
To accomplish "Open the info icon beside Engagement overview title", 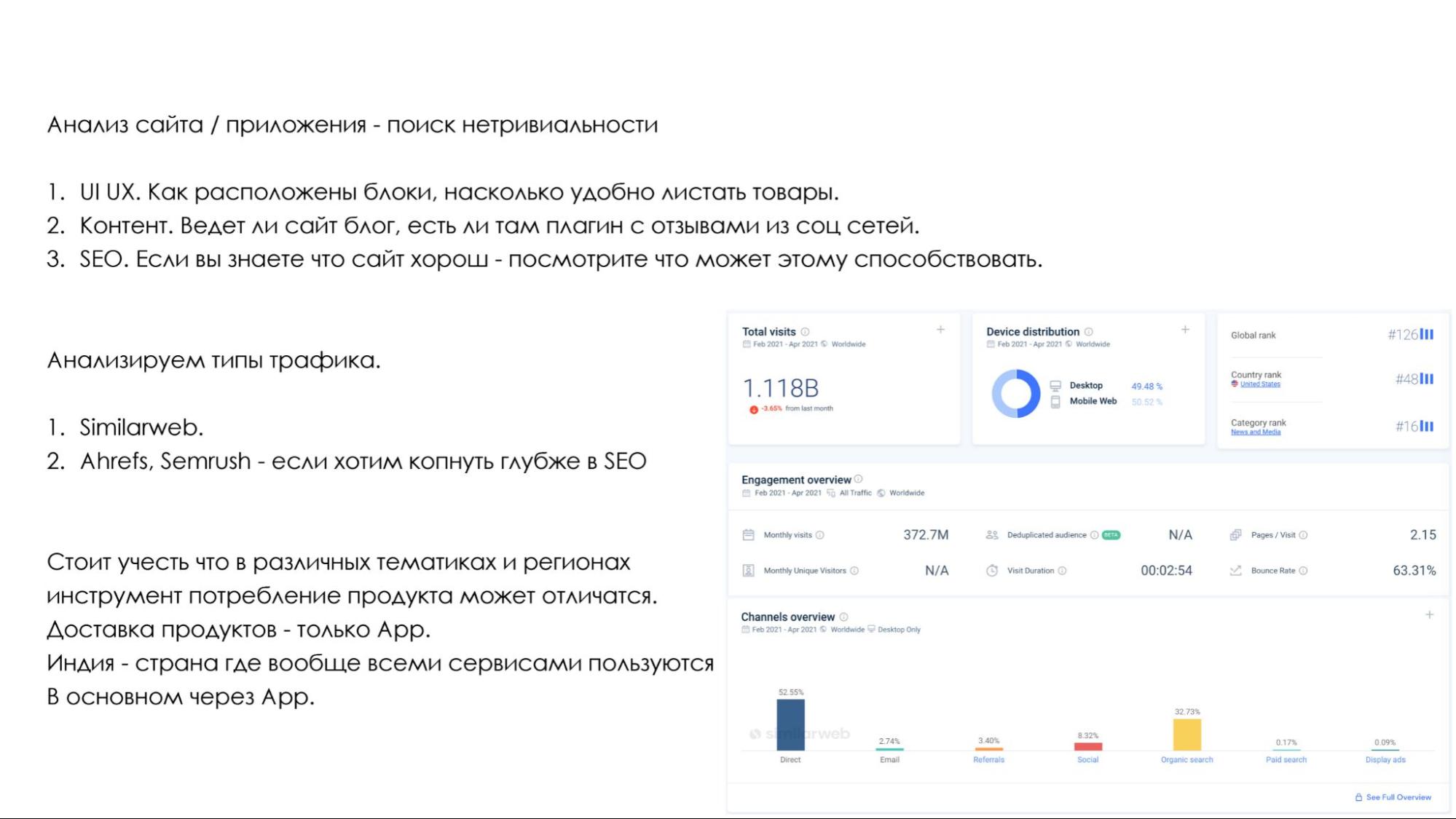I will [x=858, y=479].
